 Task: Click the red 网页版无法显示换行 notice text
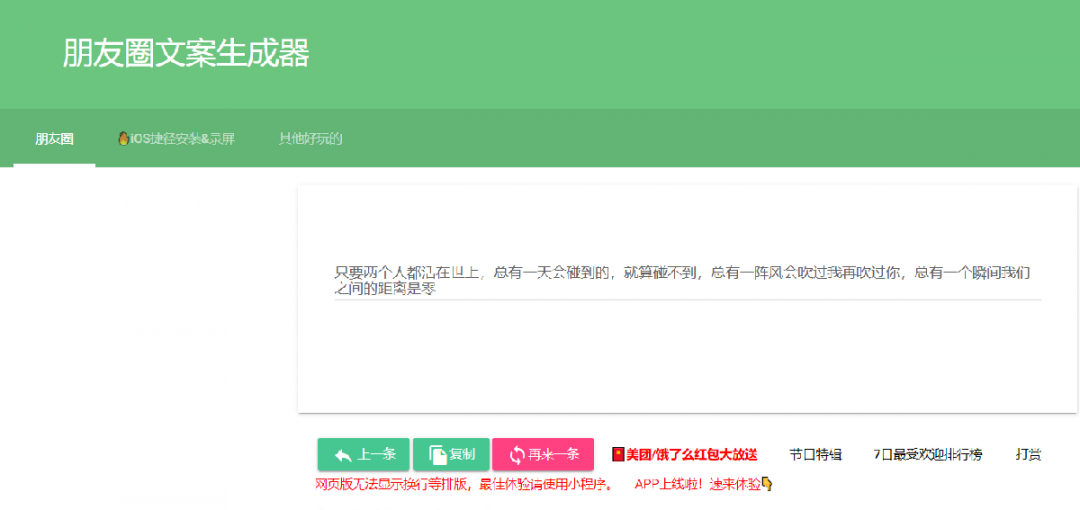[x=463, y=484]
